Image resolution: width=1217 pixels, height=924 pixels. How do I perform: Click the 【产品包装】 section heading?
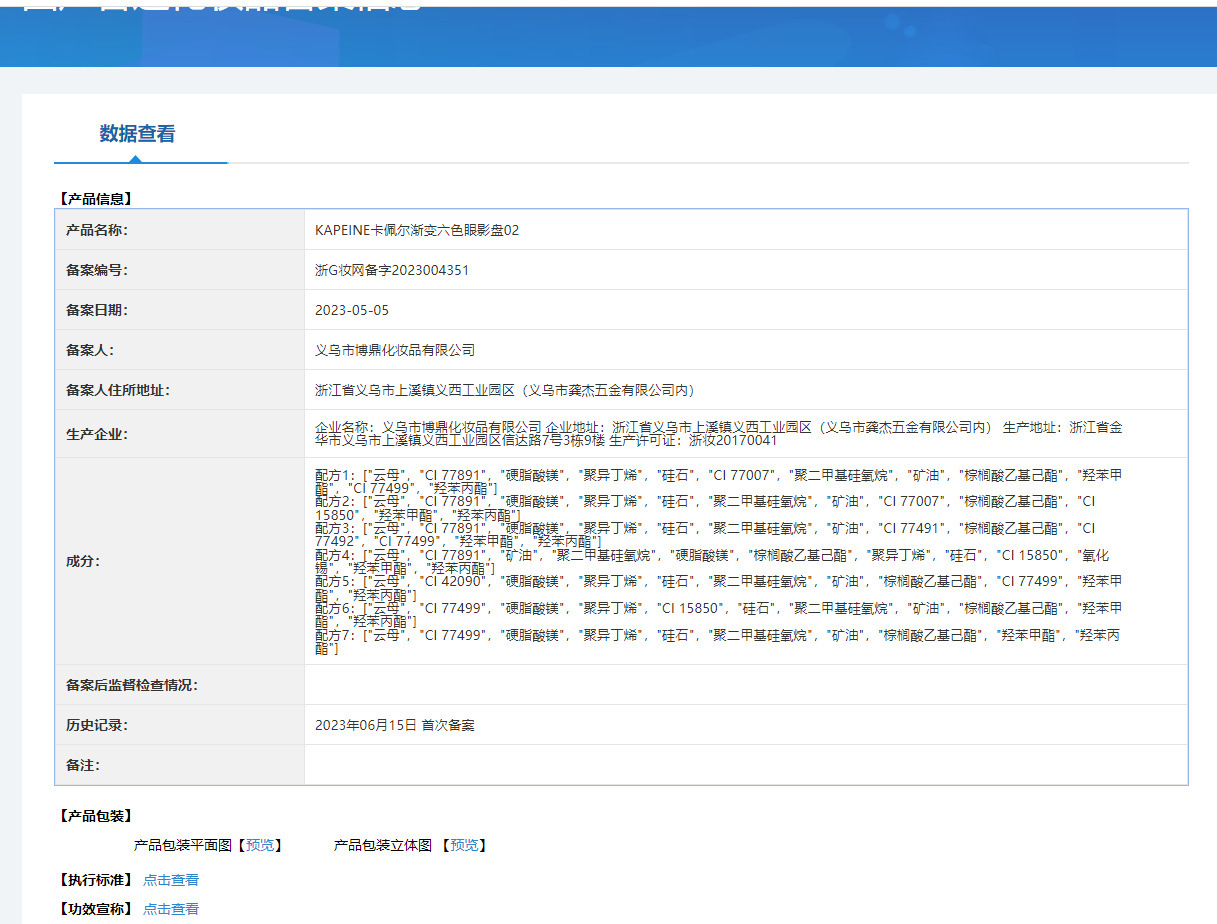pyautogui.click(x=95, y=816)
